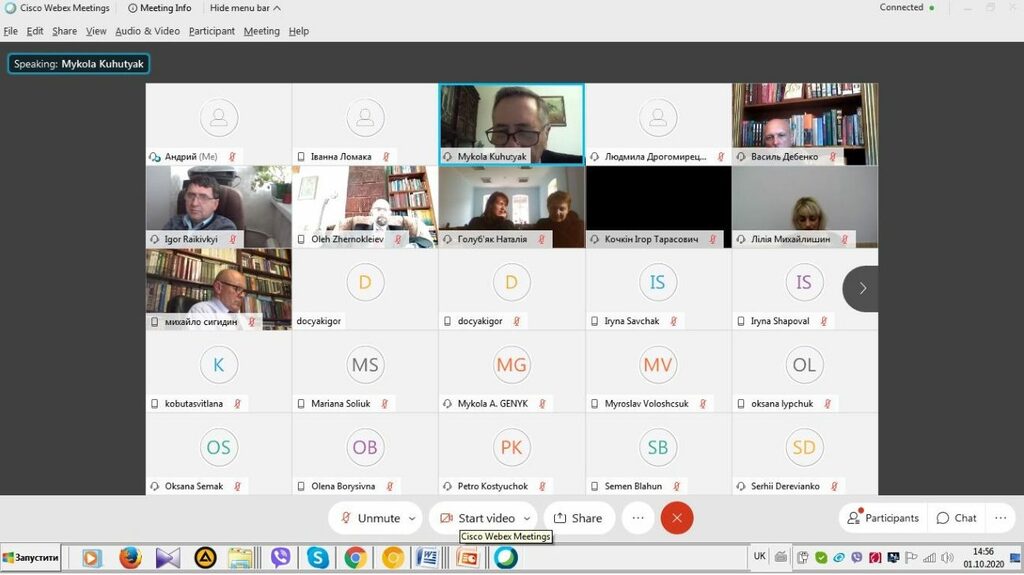The height and width of the screenshot is (575, 1024).
Task: Open Viber from the taskbar
Action: (x=280, y=558)
